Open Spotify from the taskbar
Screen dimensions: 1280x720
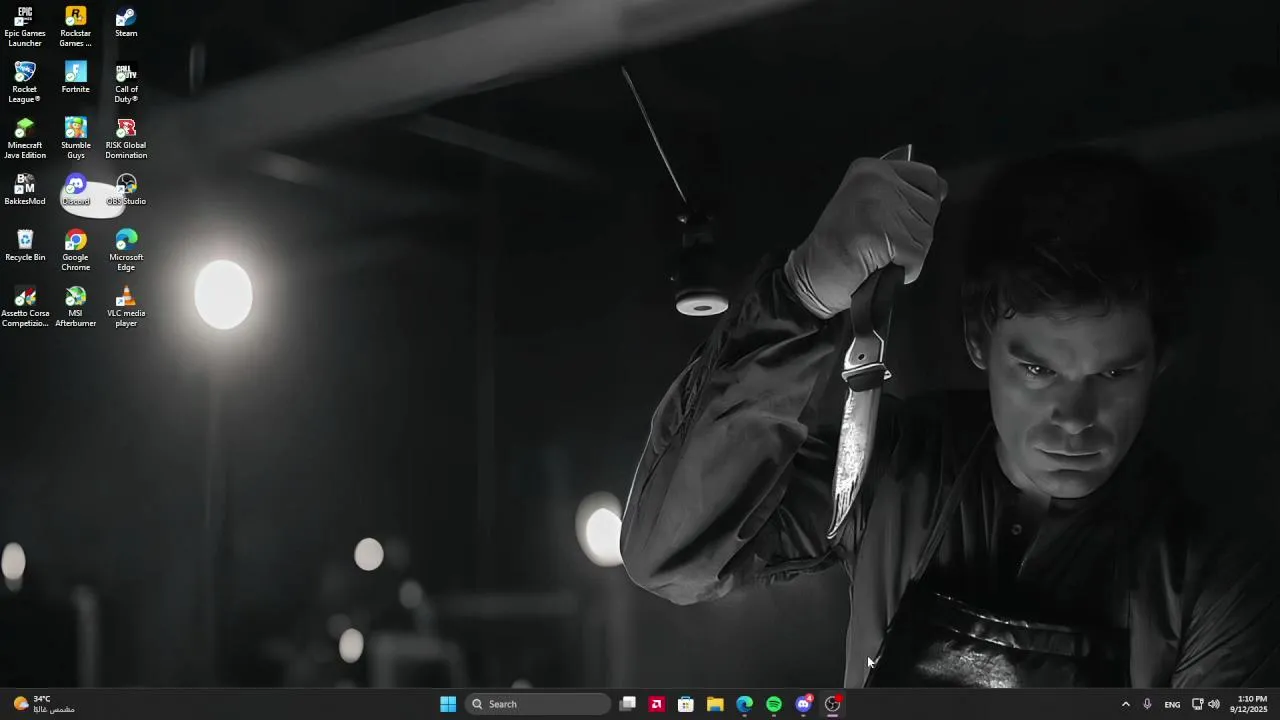click(x=774, y=704)
